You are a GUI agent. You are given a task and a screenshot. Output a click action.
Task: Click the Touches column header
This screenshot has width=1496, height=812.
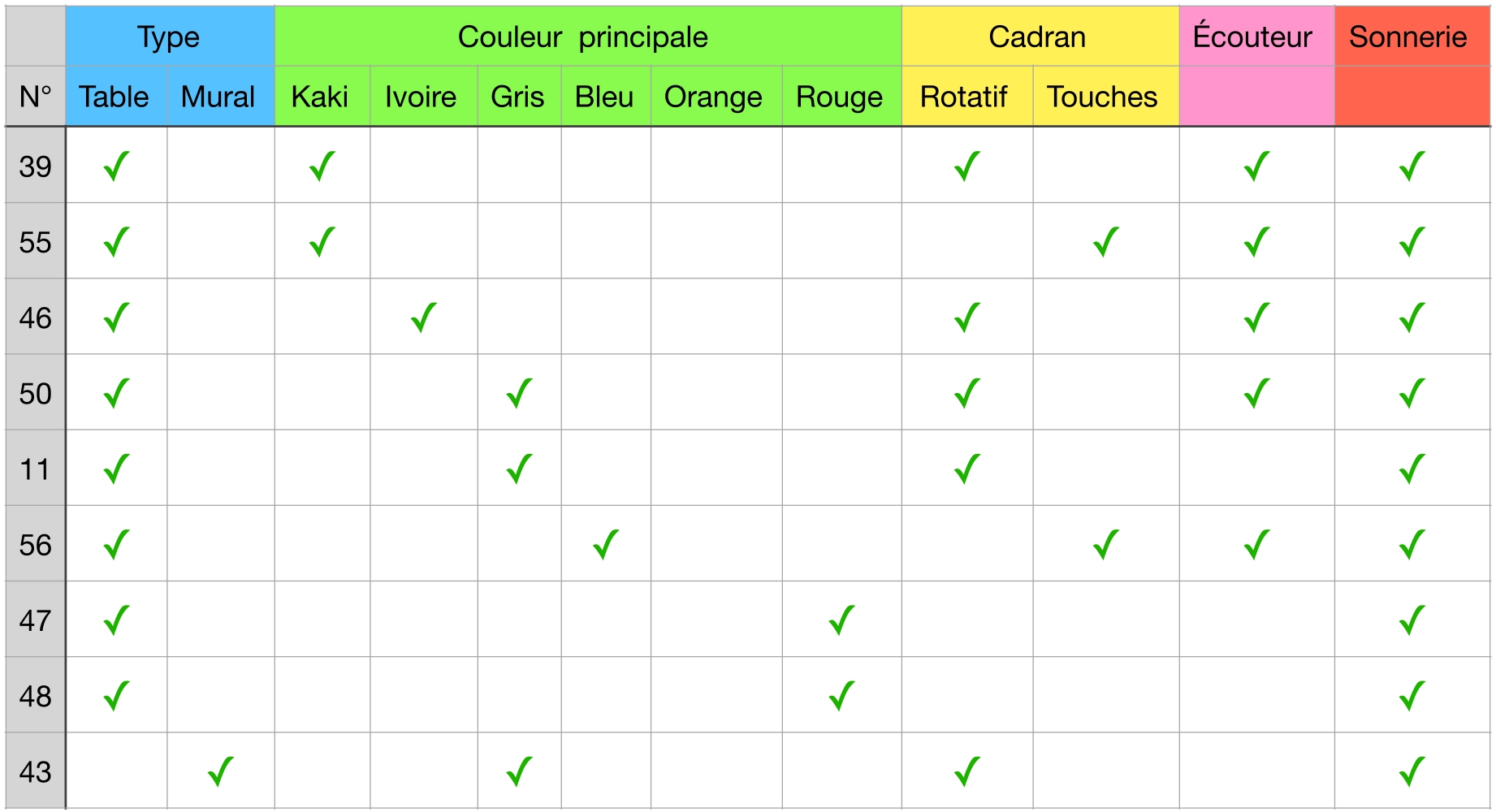tap(1102, 97)
